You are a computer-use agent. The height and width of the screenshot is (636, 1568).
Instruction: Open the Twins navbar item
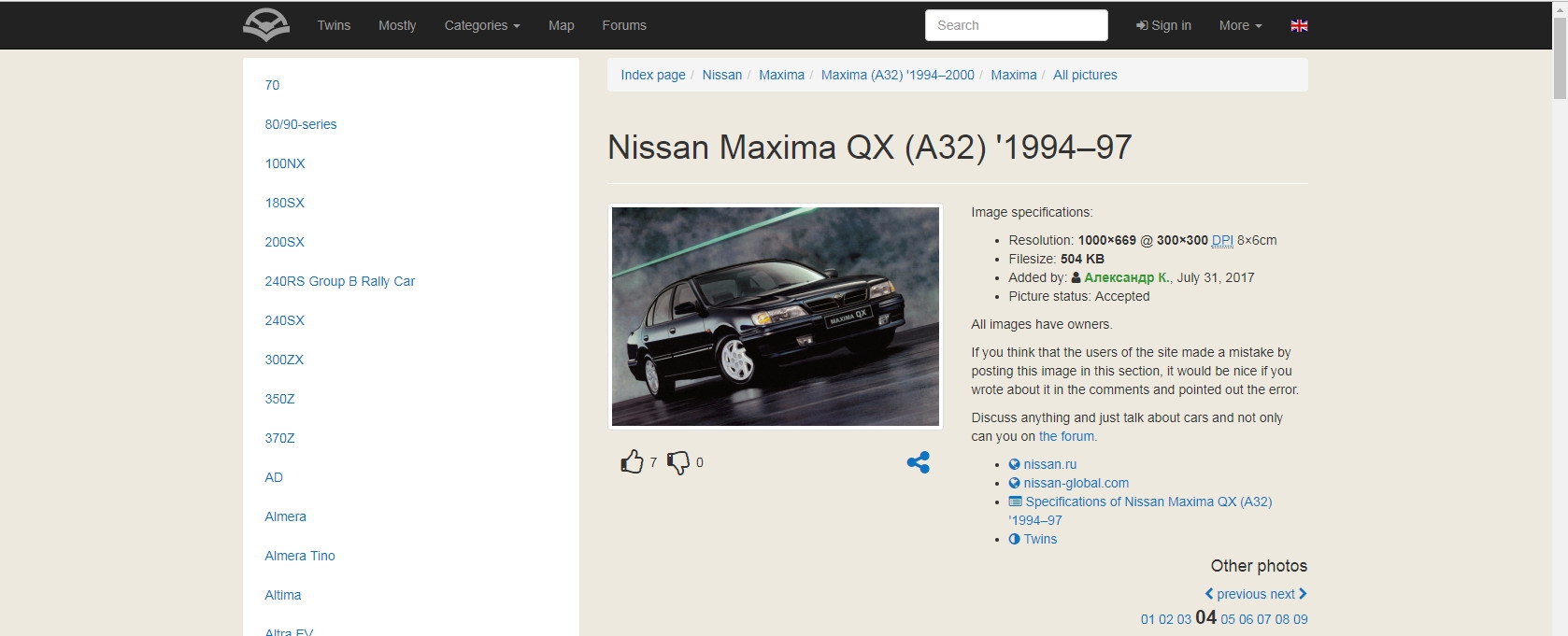334,25
